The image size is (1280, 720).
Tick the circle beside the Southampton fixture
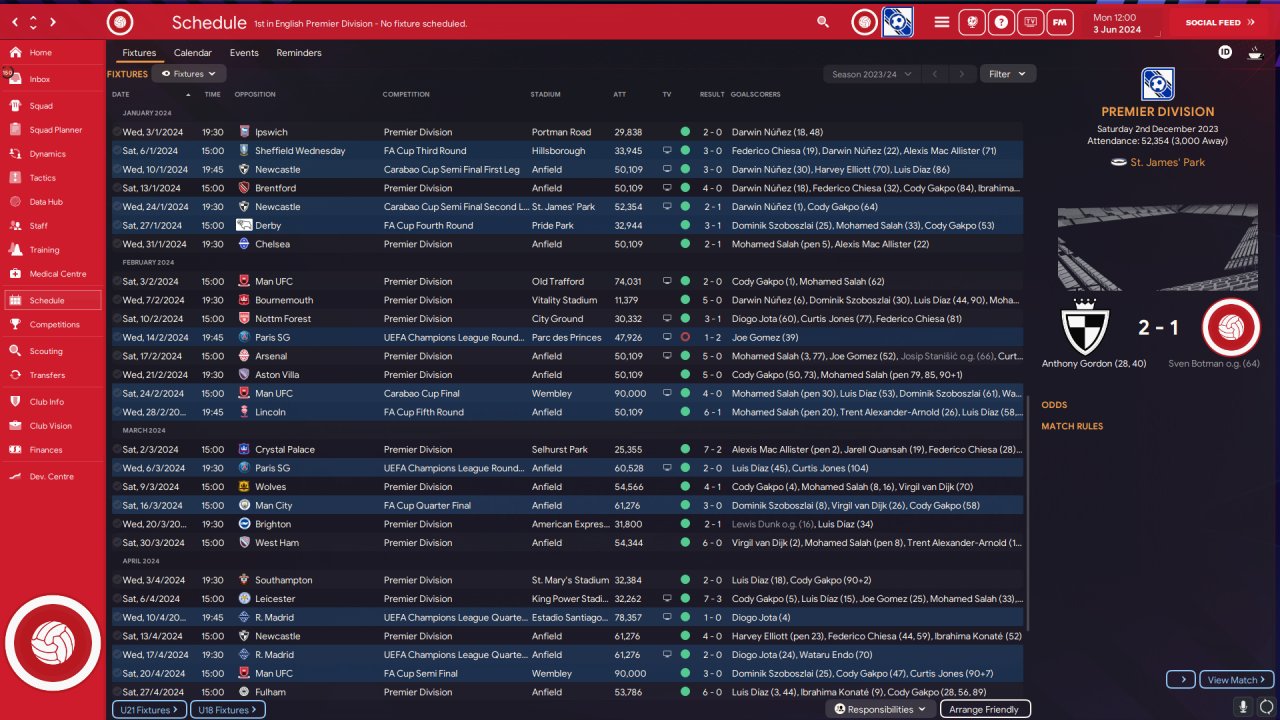pyautogui.click(x=116, y=580)
